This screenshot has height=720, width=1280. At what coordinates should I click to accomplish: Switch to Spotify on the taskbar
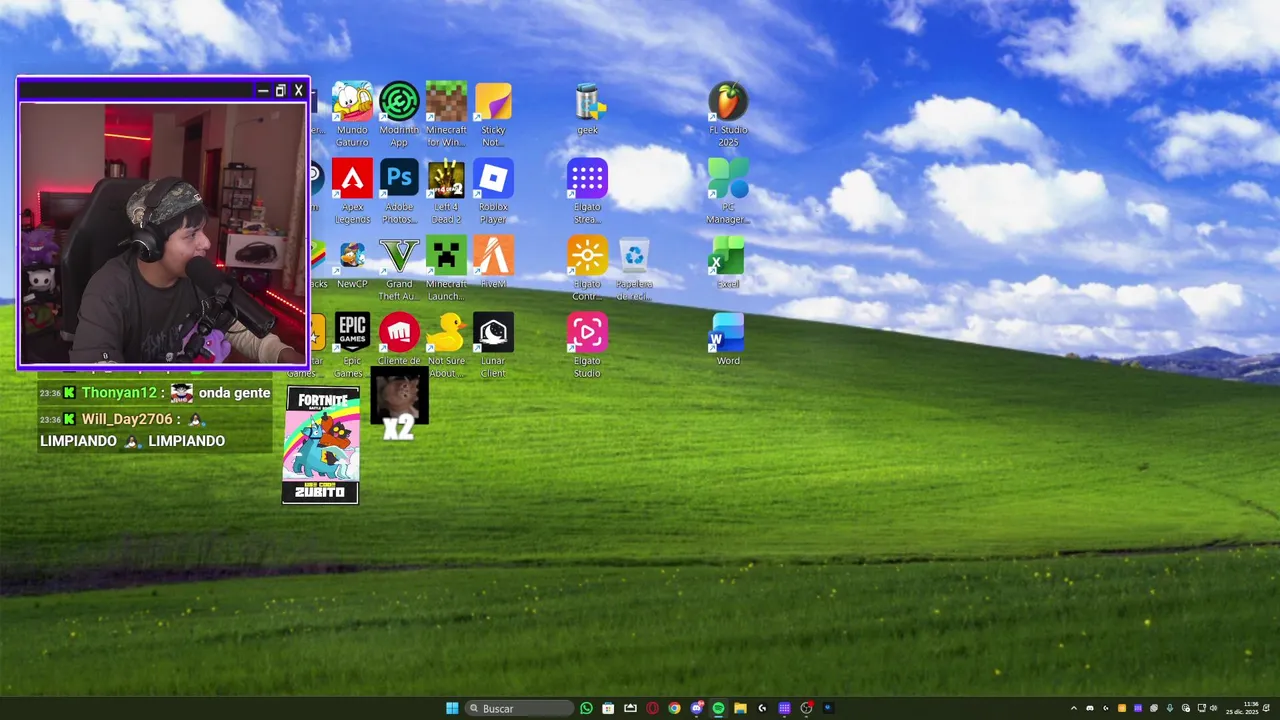pos(718,708)
